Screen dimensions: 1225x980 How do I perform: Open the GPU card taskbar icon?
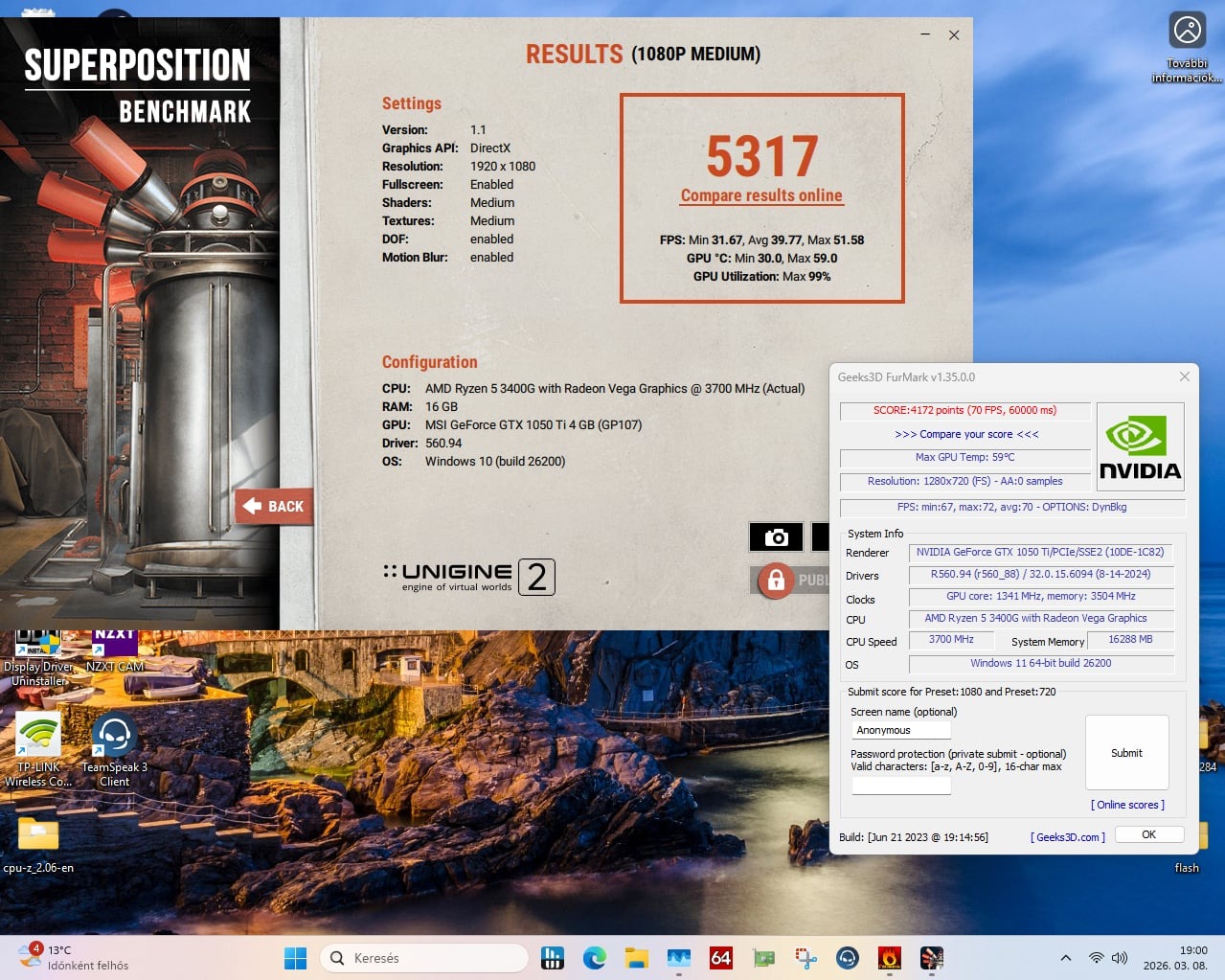click(763, 958)
